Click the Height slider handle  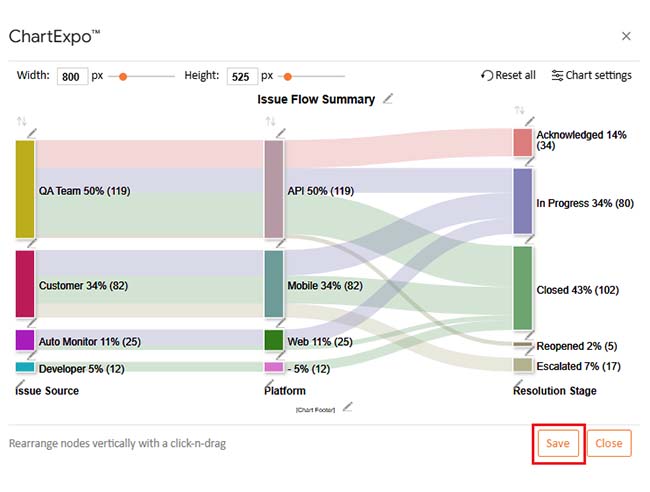click(287, 75)
